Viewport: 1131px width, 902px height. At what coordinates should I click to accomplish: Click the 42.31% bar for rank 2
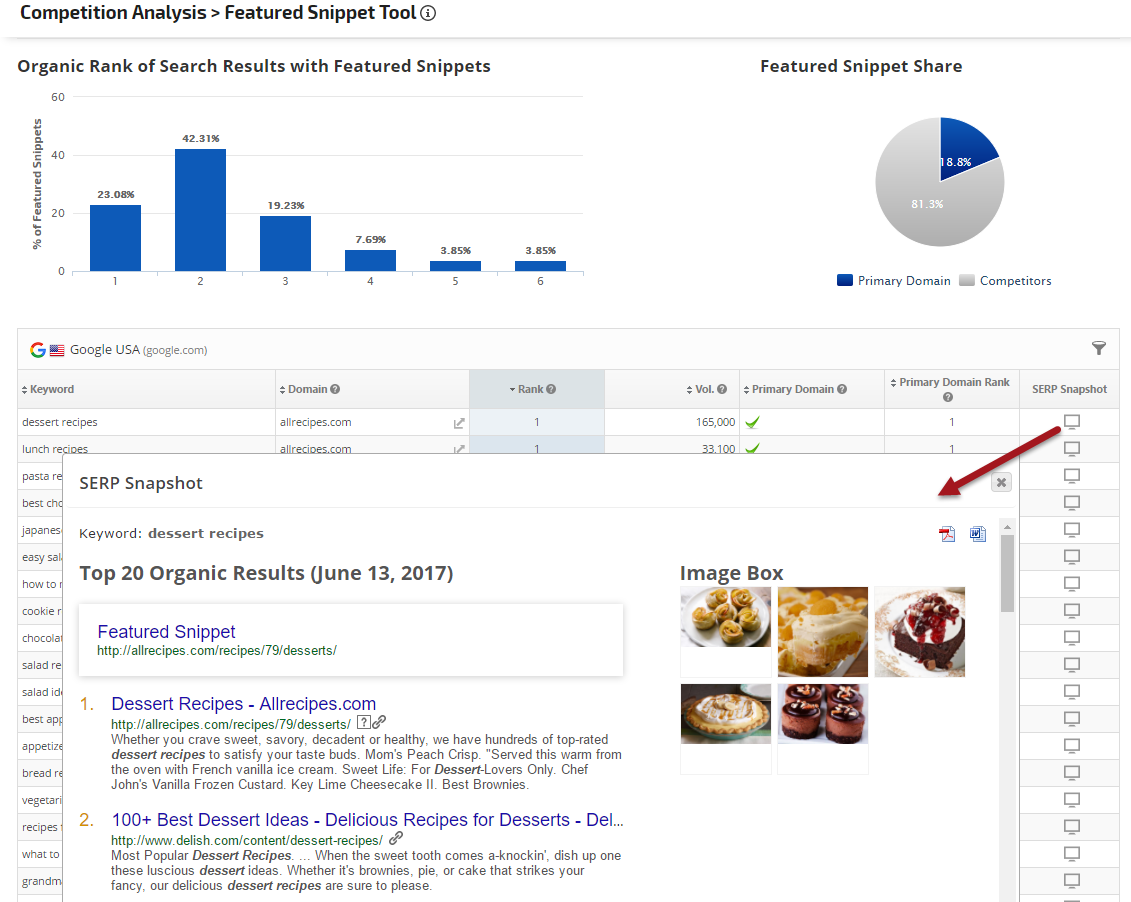[200, 210]
